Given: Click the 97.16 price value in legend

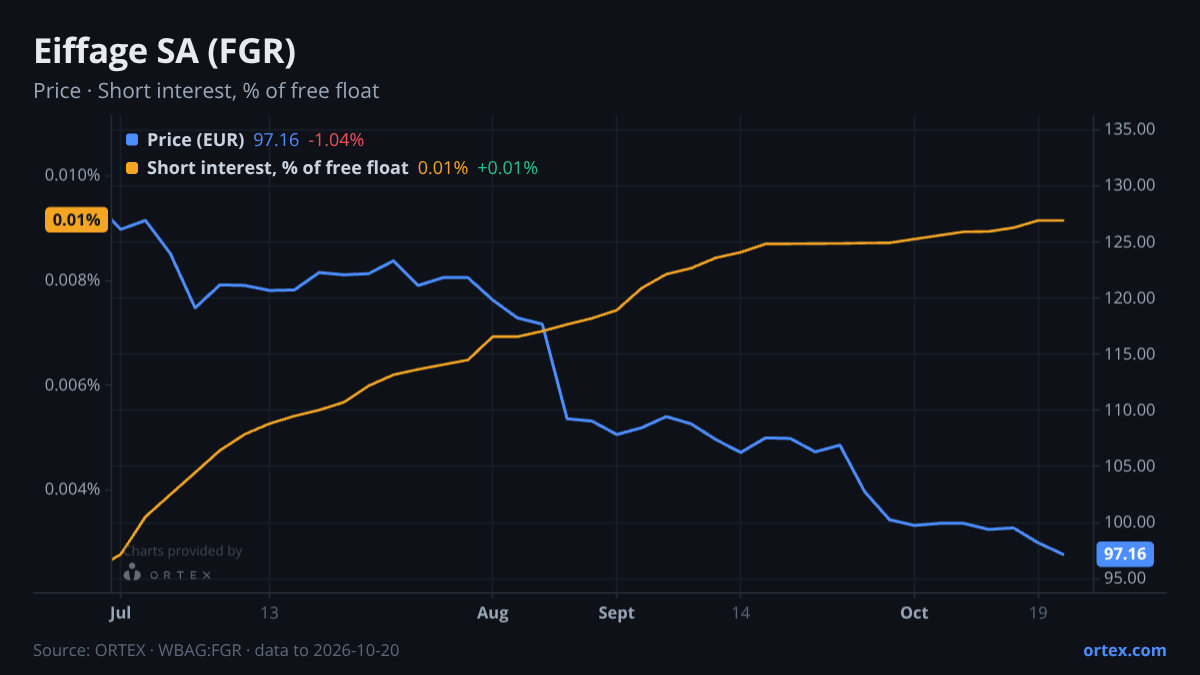Looking at the screenshot, I should click(277, 140).
